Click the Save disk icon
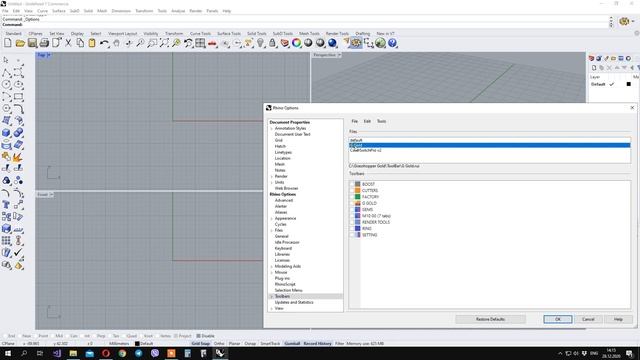640x360 pixels. click(32, 43)
